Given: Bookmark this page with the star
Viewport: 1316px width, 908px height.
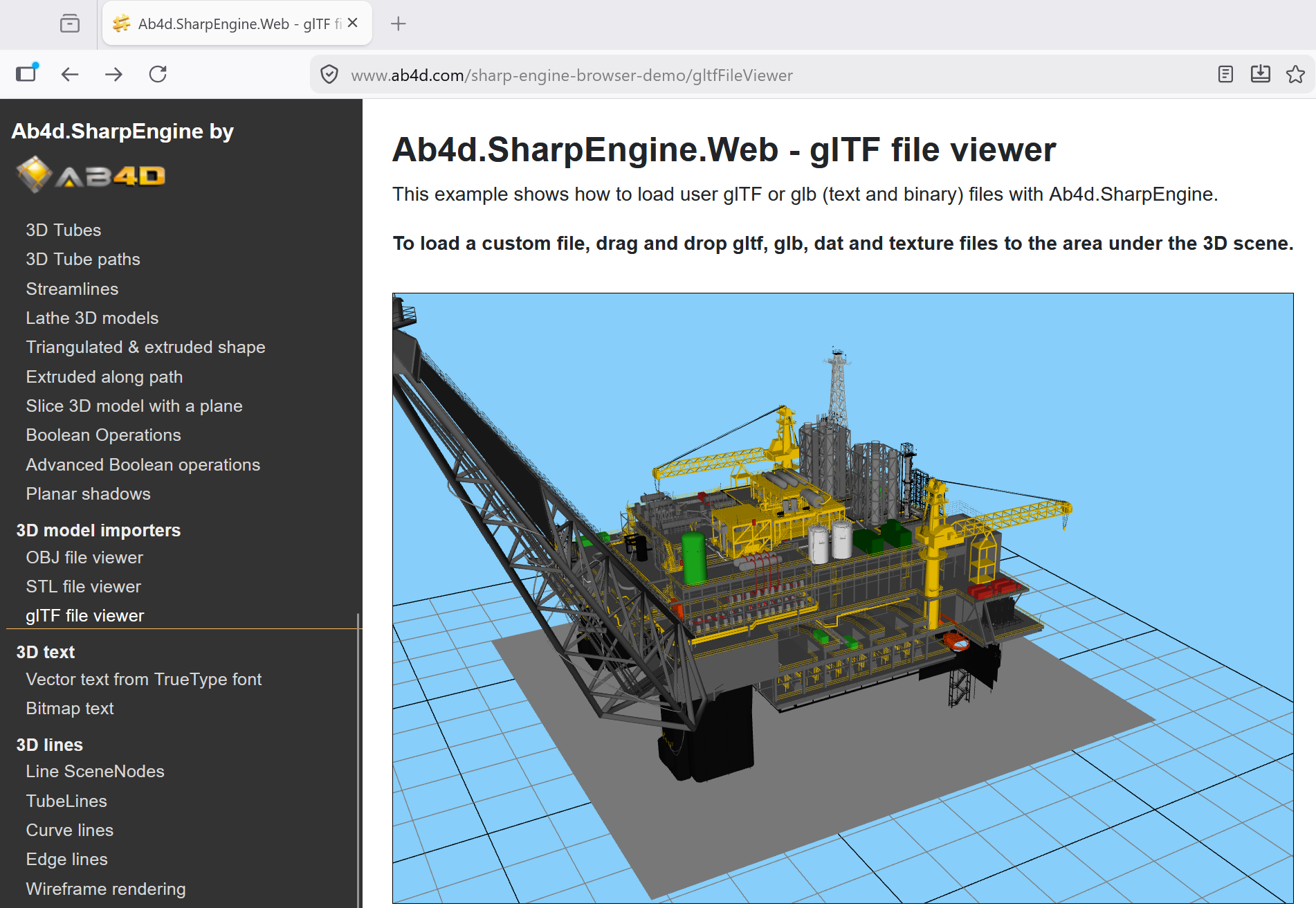Looking at the screenshot, I should click(x=1295, y=74).
